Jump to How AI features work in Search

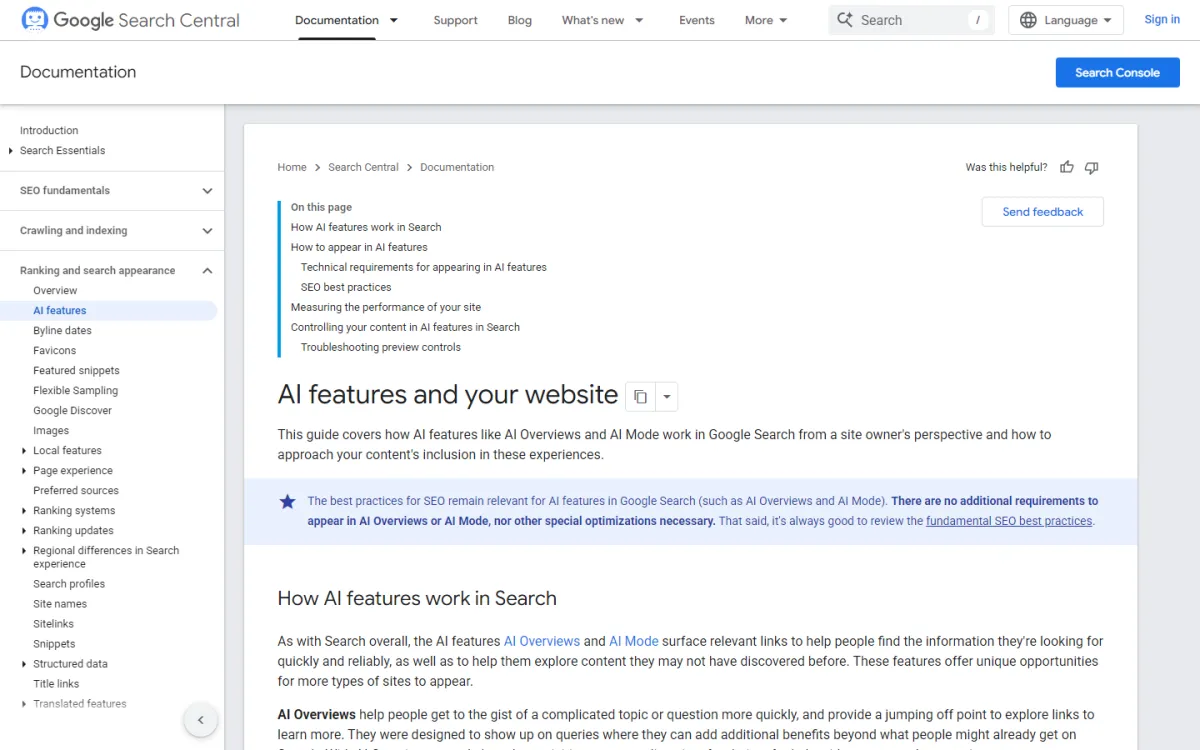click(366, 227)
